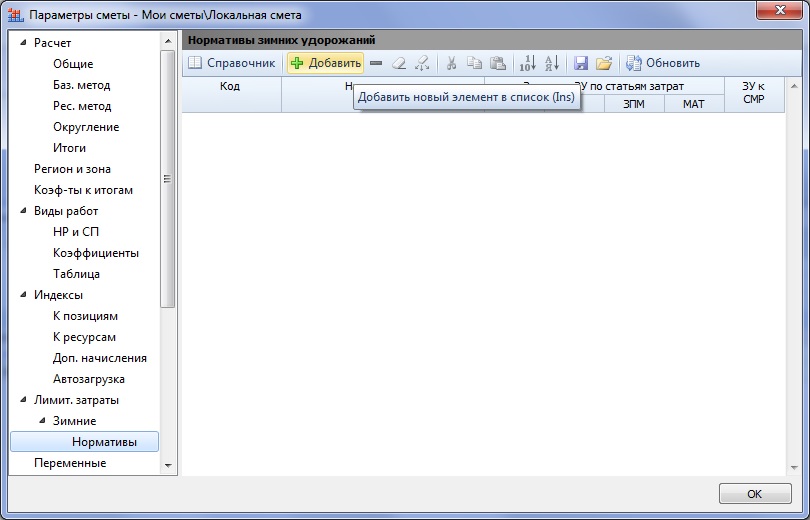
Task: Click the Расчет tree label
Action: [52, 43]
